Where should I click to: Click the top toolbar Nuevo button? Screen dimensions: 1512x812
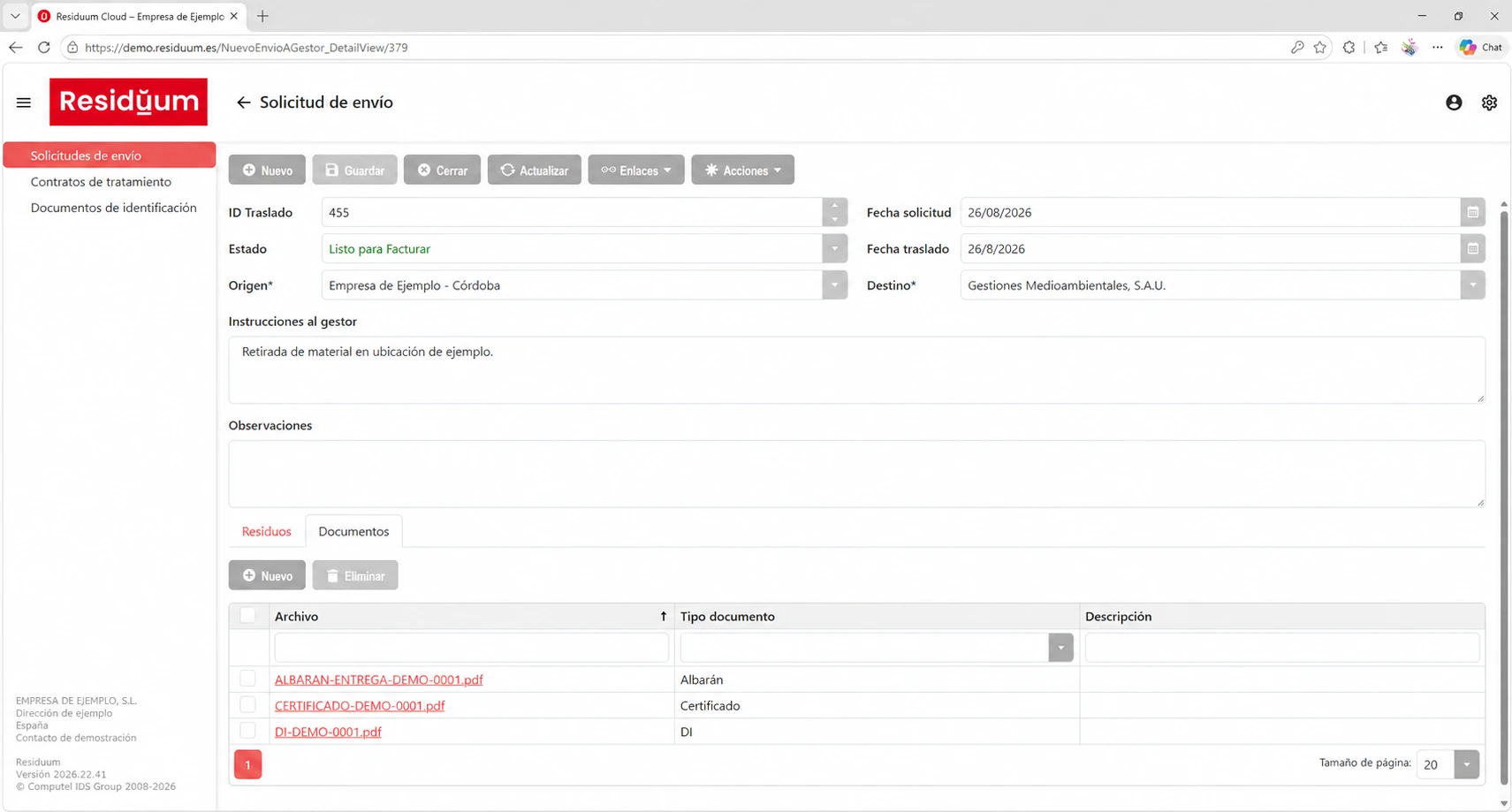(267, 170)
